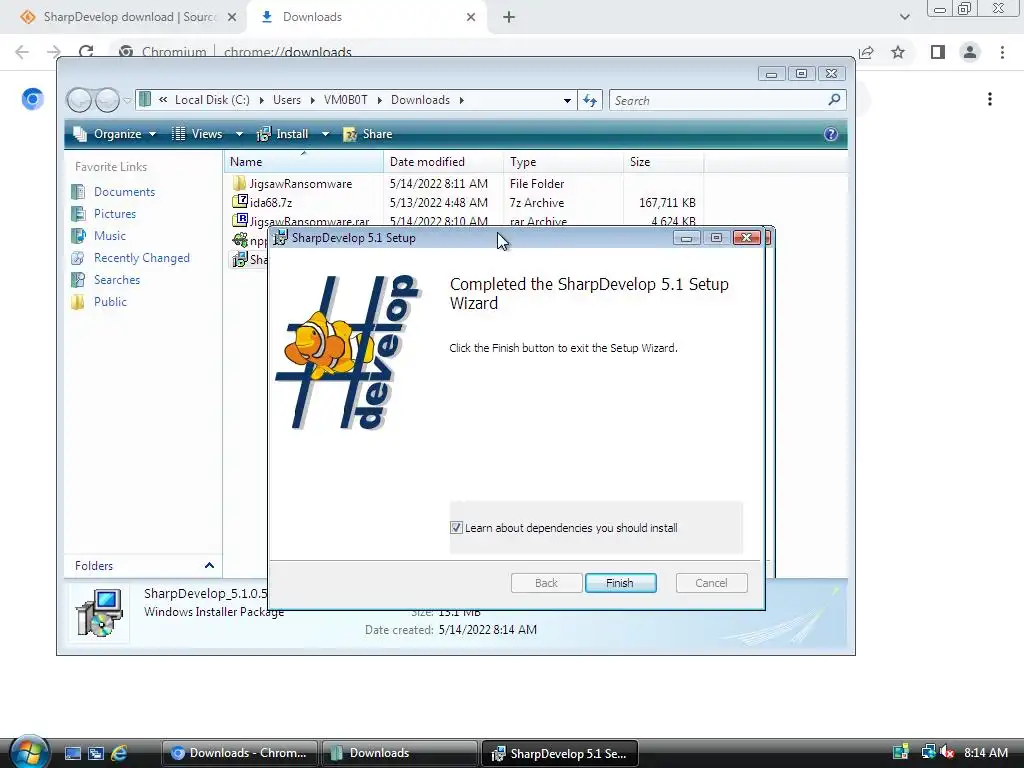The width and height of the screenshot is (1024, 768).
Task: Click taskbar clock 8:14 AM
Action: click(x=986, y=753)
